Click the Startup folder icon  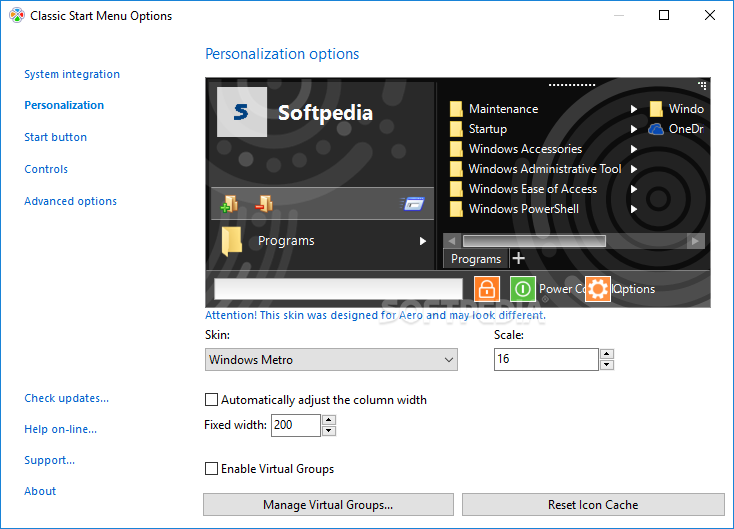456,129
